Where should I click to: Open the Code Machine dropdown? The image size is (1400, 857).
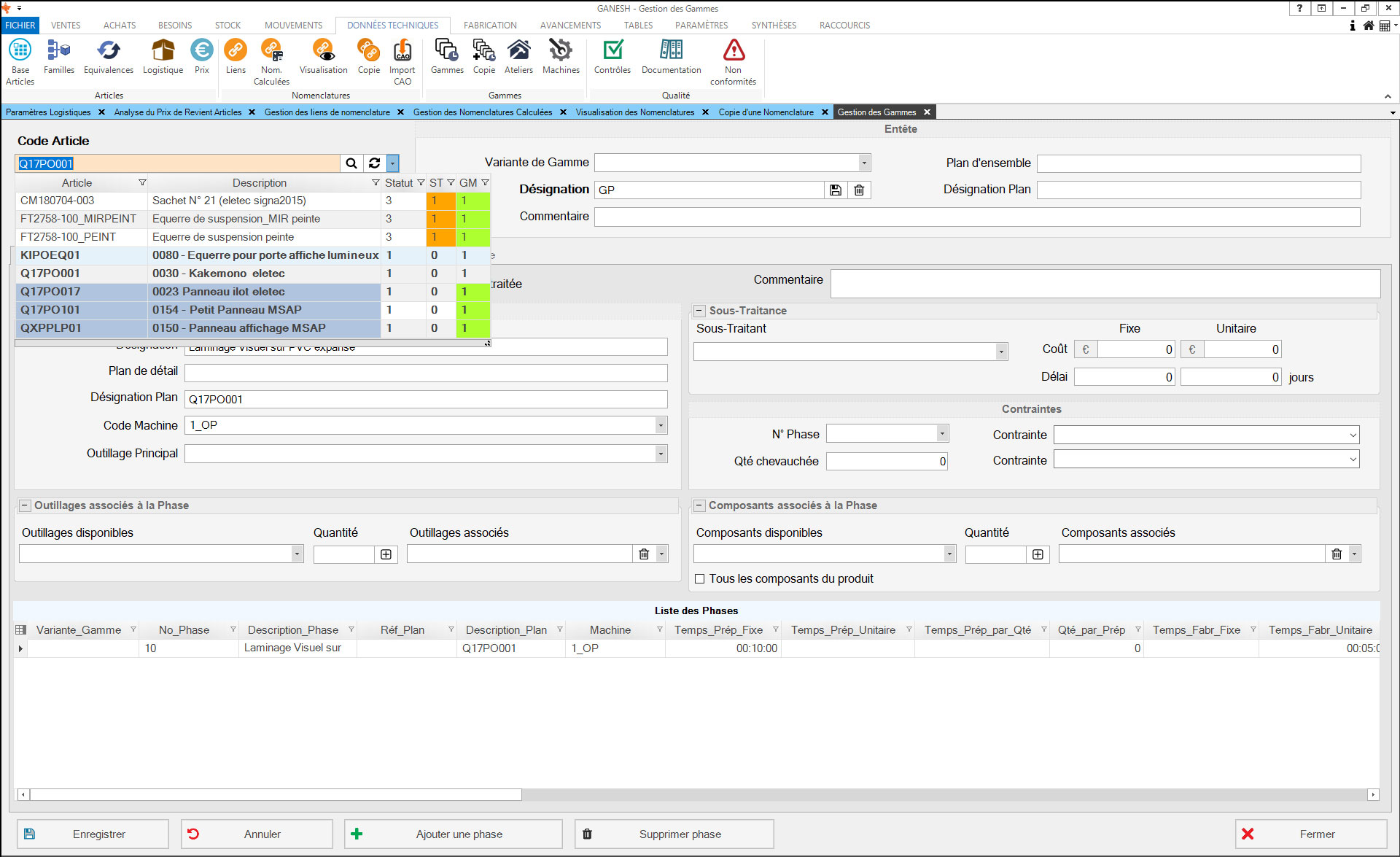(x=661, y=425)
